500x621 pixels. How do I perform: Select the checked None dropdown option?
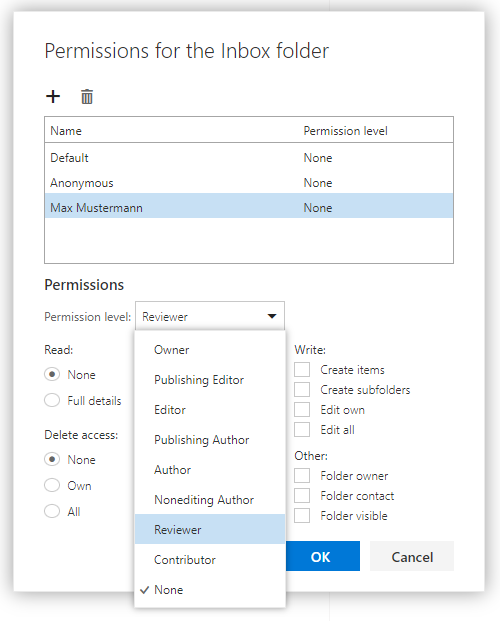click(210, 590)
